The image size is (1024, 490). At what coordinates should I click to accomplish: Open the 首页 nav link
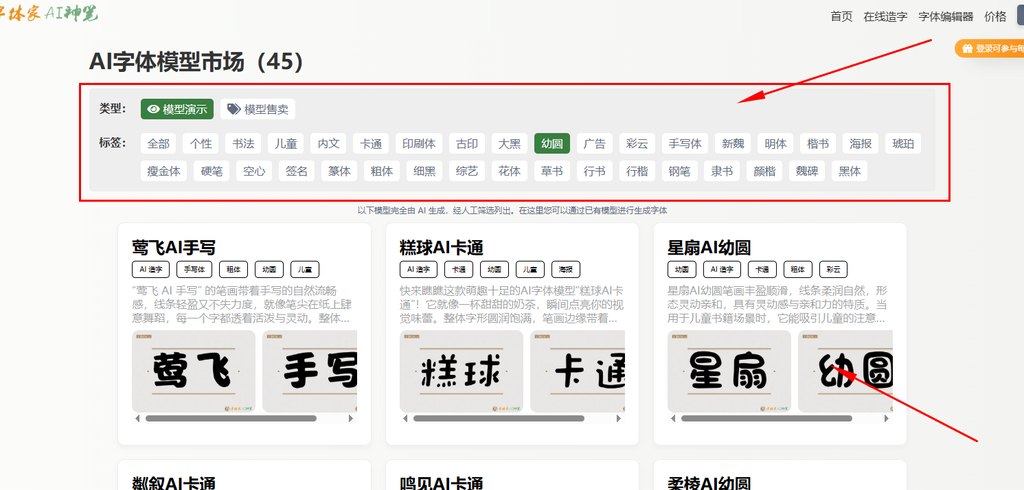click(841, 17)
